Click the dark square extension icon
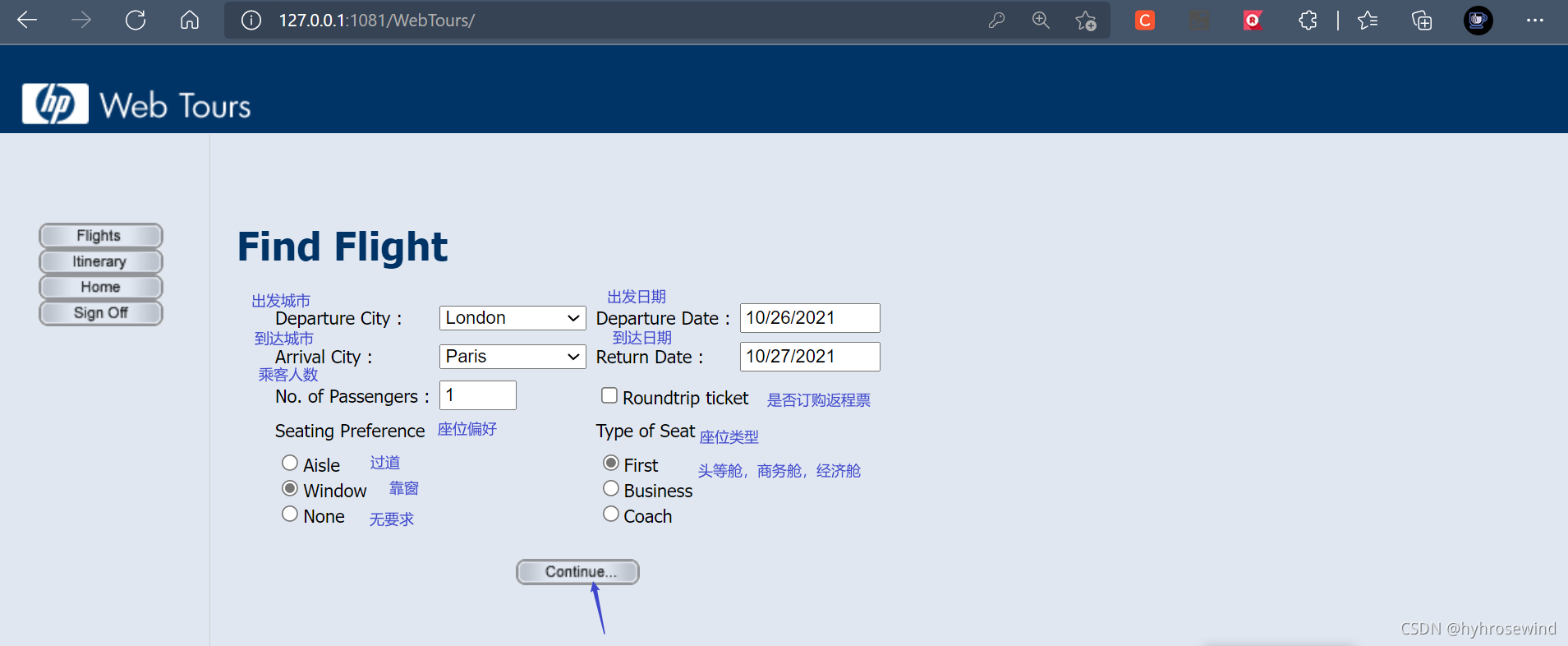The height and width of the screenshot is (646, 1568). [x=1199, y=21]
